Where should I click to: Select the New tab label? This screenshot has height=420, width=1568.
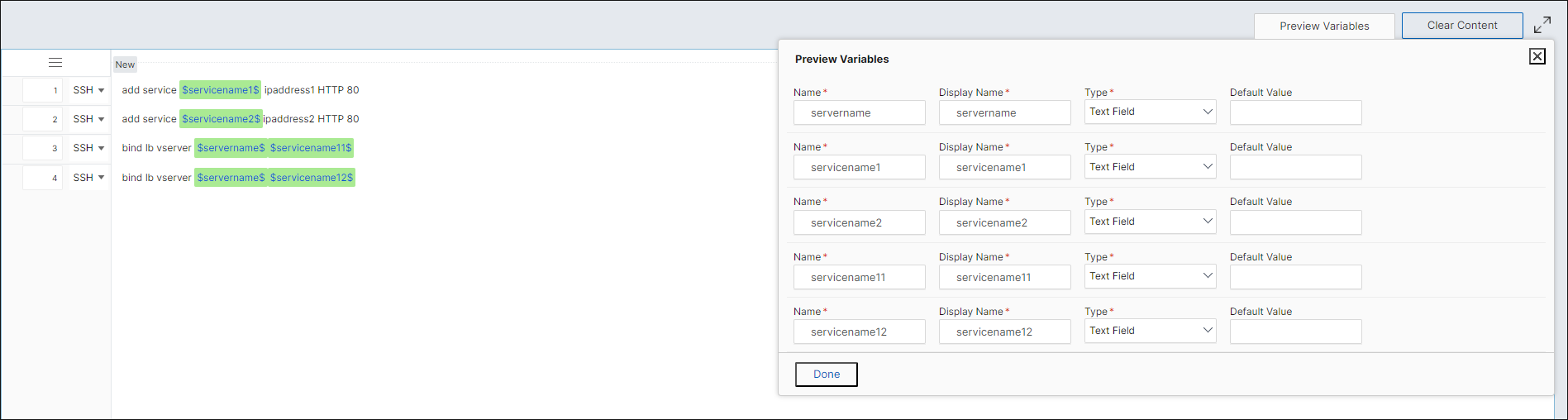pyautogui.click(x=125, y=64)
